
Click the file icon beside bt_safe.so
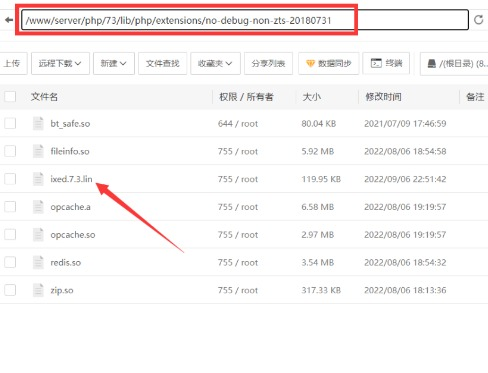point(38,123)
